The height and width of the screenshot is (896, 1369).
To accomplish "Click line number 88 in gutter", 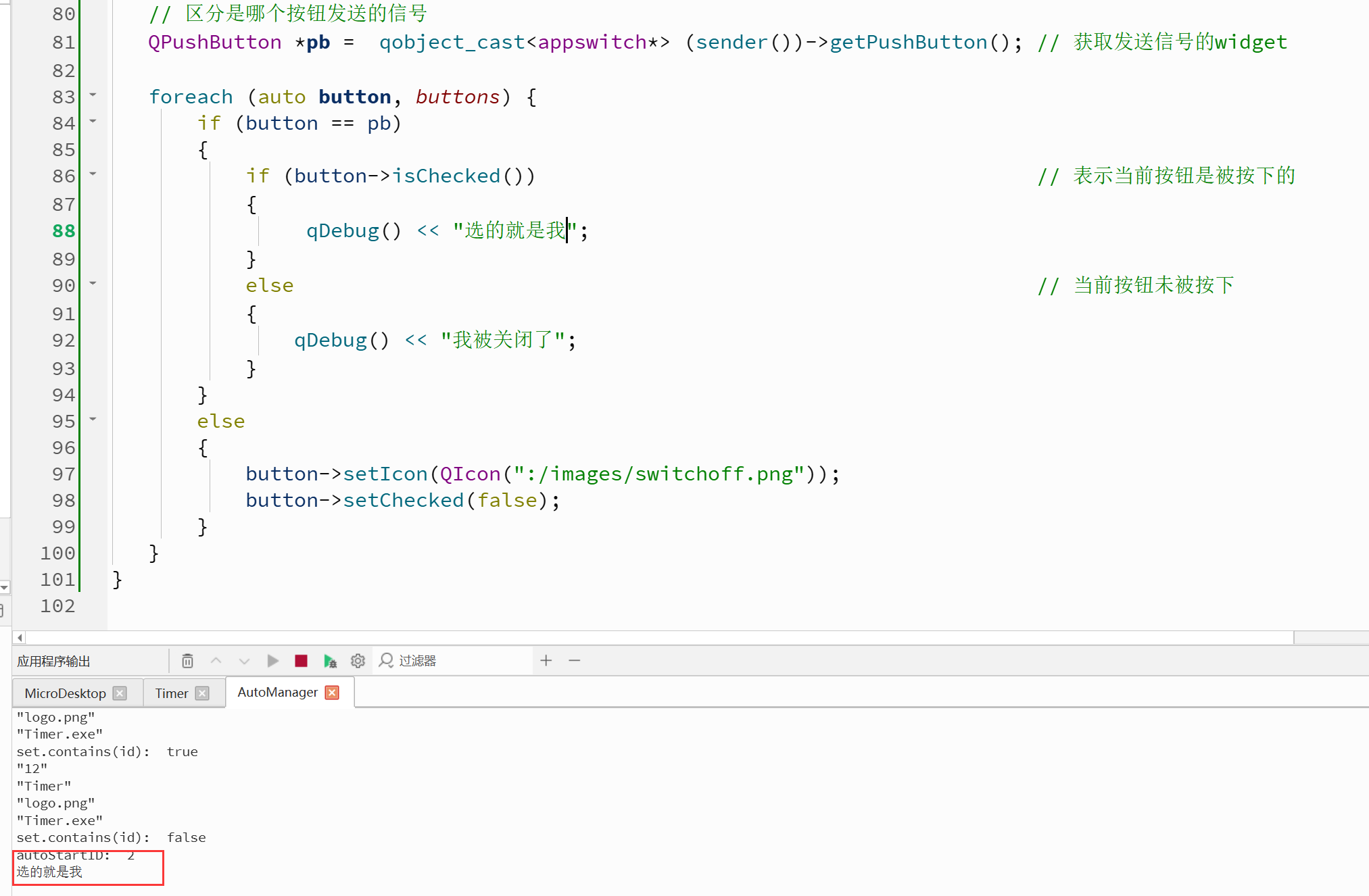I will (x=64, y=231).
